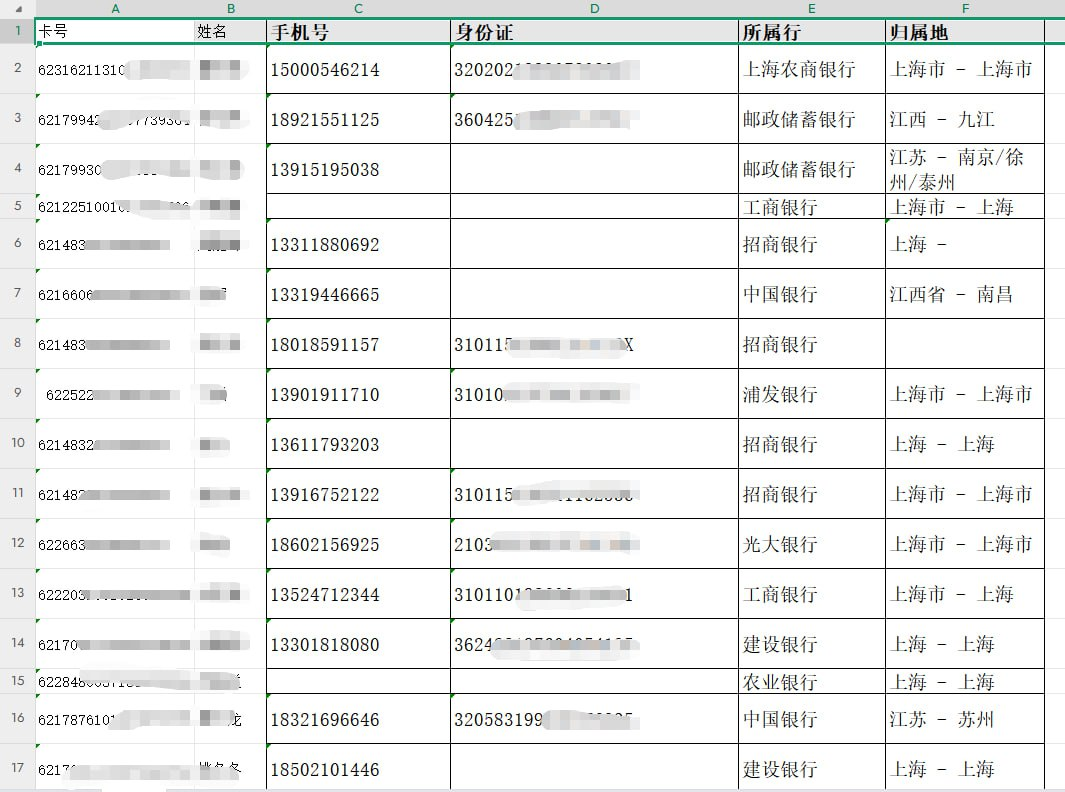This screenshot has width=1065, height=792.
Task: Select the column C header
Action: coord(358,8)
